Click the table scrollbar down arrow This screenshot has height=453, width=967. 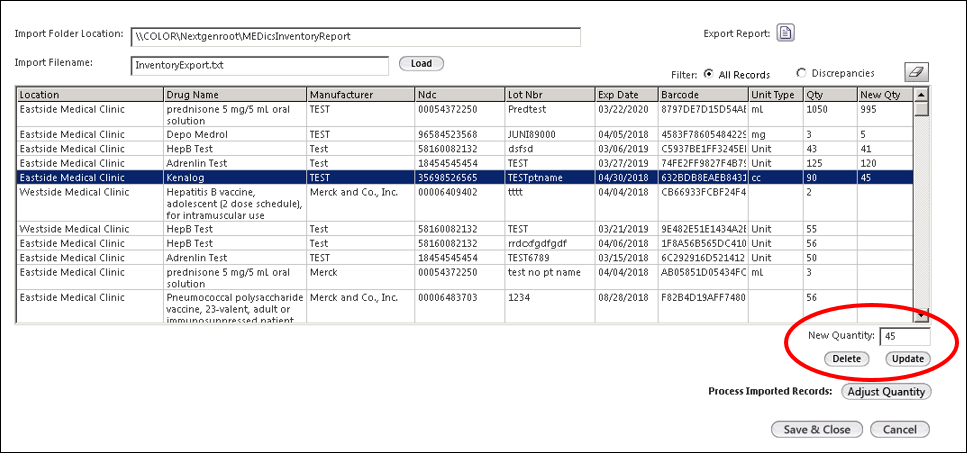pyautogui.click(x=921, y=314)
